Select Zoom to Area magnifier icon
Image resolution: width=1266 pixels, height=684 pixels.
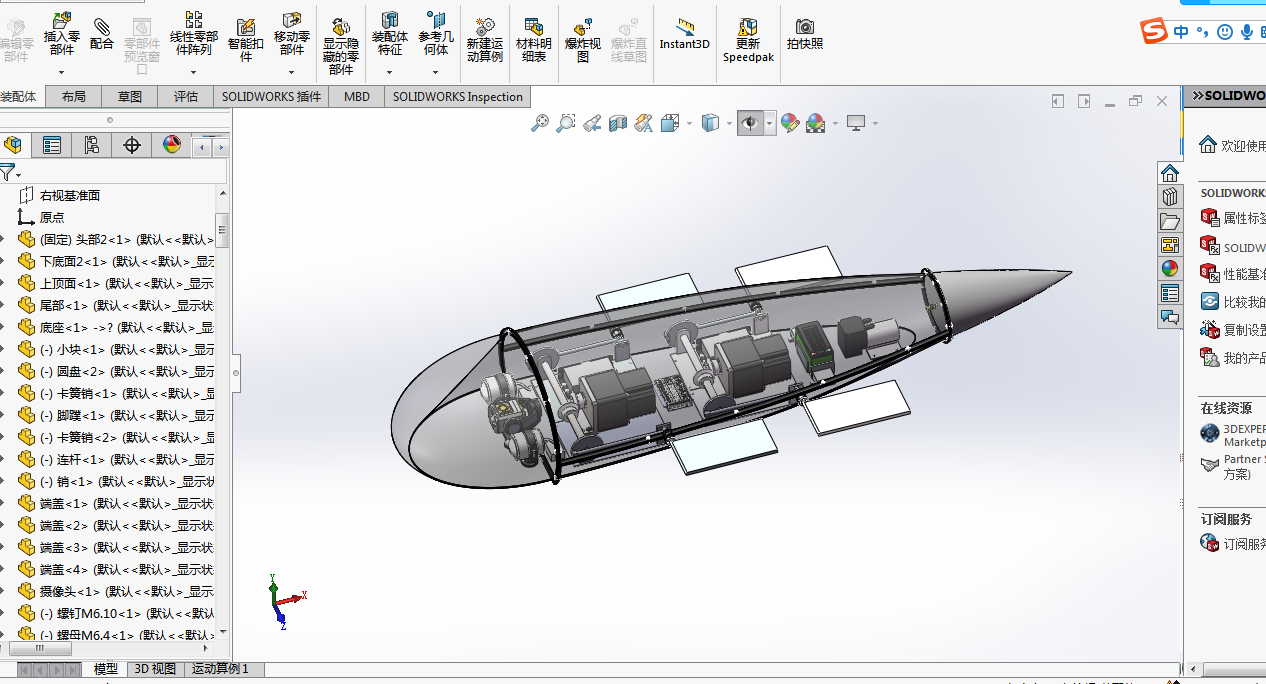566,123
